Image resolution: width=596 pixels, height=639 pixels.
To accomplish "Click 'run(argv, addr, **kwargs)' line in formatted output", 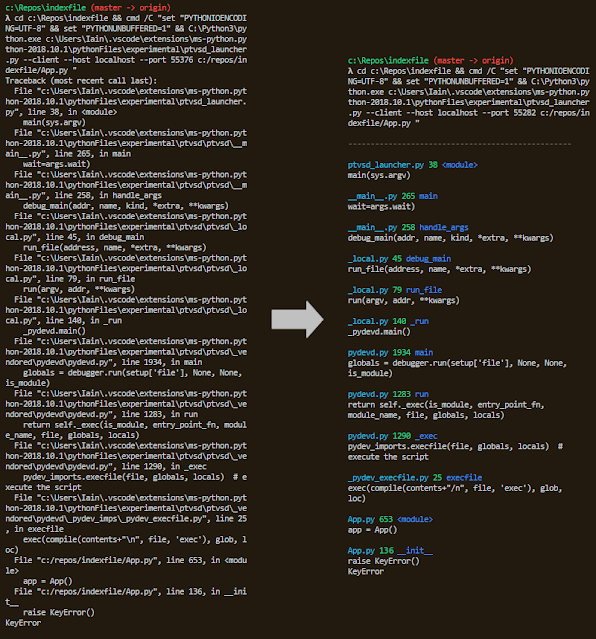I will click(x=404, y=300).
